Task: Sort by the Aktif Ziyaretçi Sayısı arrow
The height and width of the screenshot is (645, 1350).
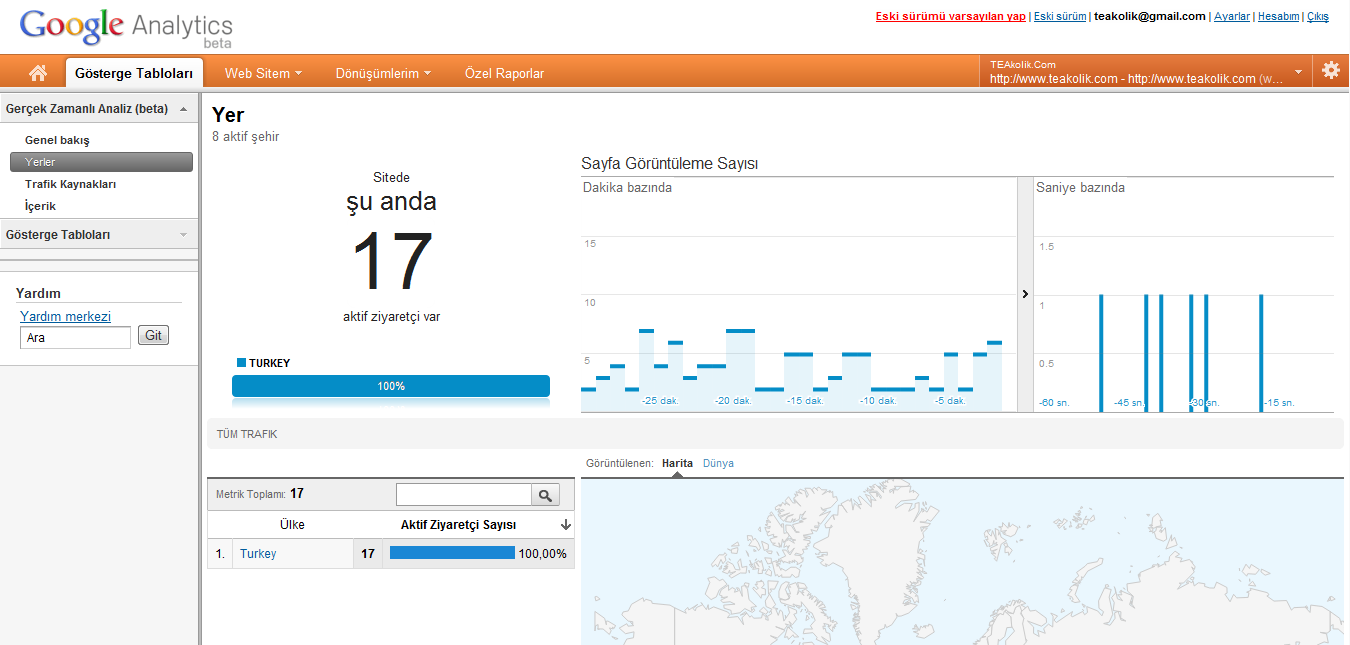Action: pos(566,525)
